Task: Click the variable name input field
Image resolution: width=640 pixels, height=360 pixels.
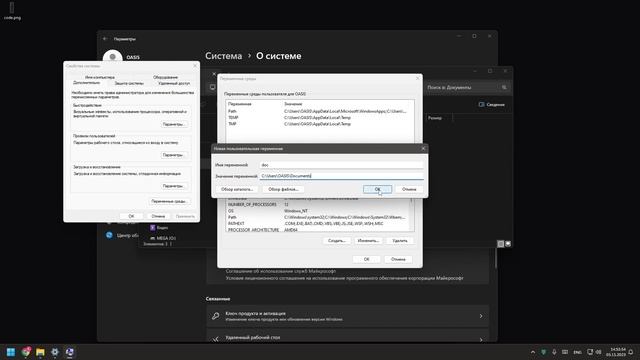Action: coord(341,165)
